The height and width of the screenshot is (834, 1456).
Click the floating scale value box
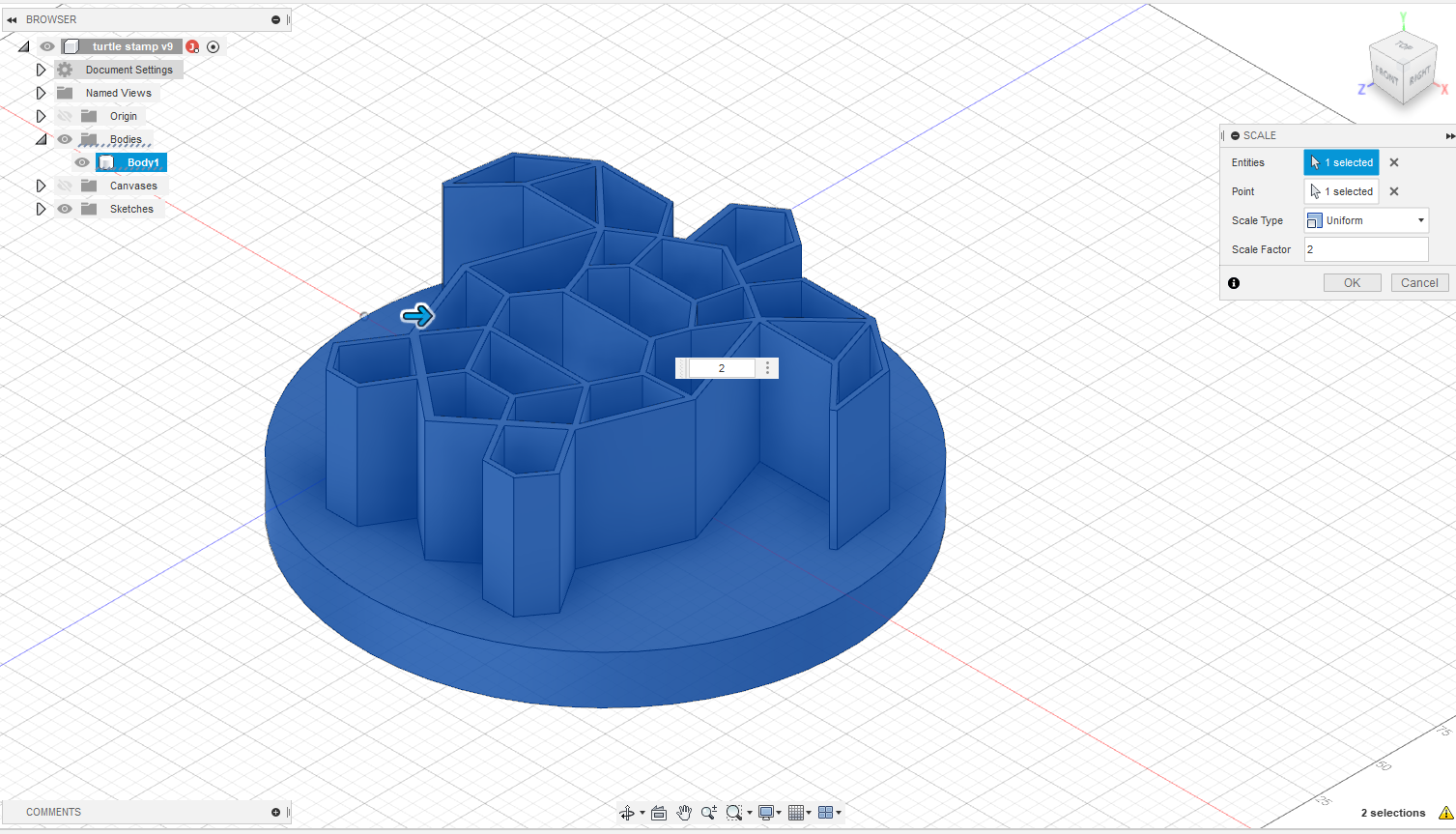click(721, 368)
